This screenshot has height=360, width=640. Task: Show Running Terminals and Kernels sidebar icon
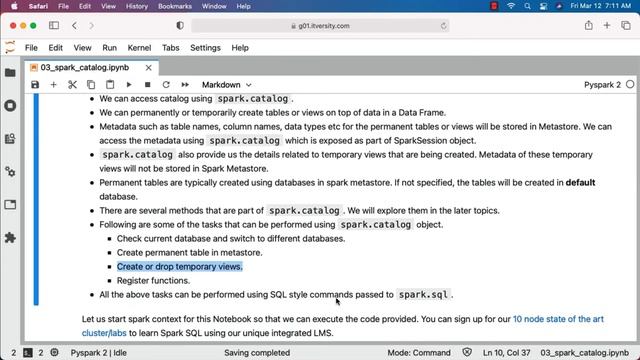pos(10,106)
